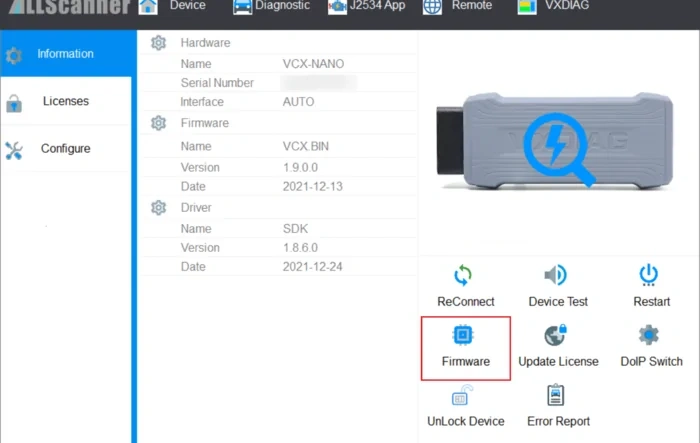This screenshot has width=700, height=443.
Task: Click the blurred Serial Number value
Action: tap(319, 83)
